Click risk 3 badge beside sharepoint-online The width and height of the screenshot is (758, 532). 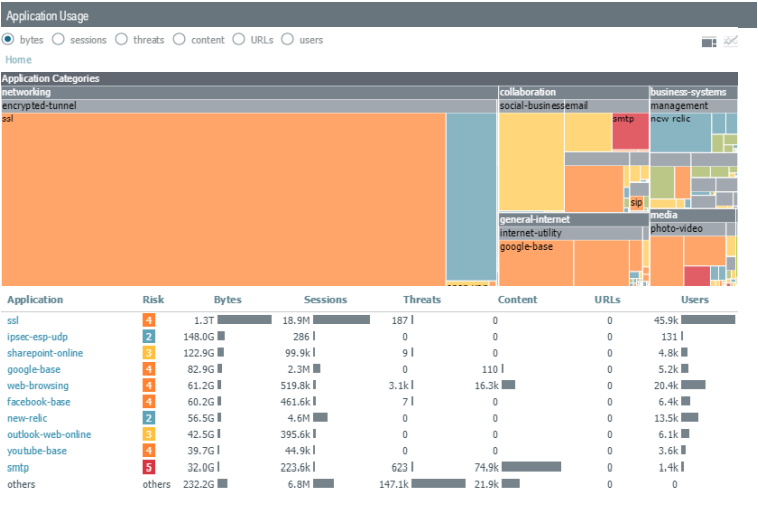[148, 353]
